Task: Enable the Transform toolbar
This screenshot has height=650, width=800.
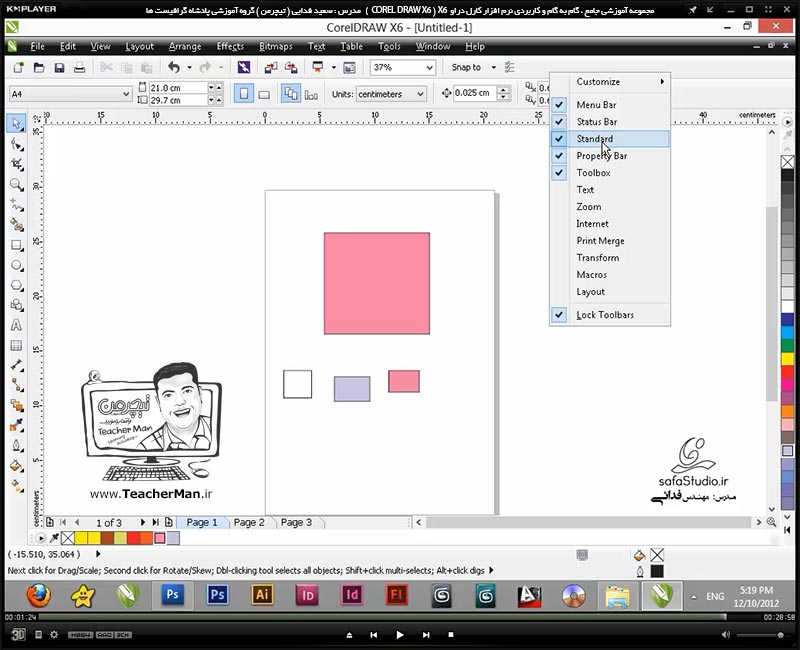Action: (x=610, y=258)
